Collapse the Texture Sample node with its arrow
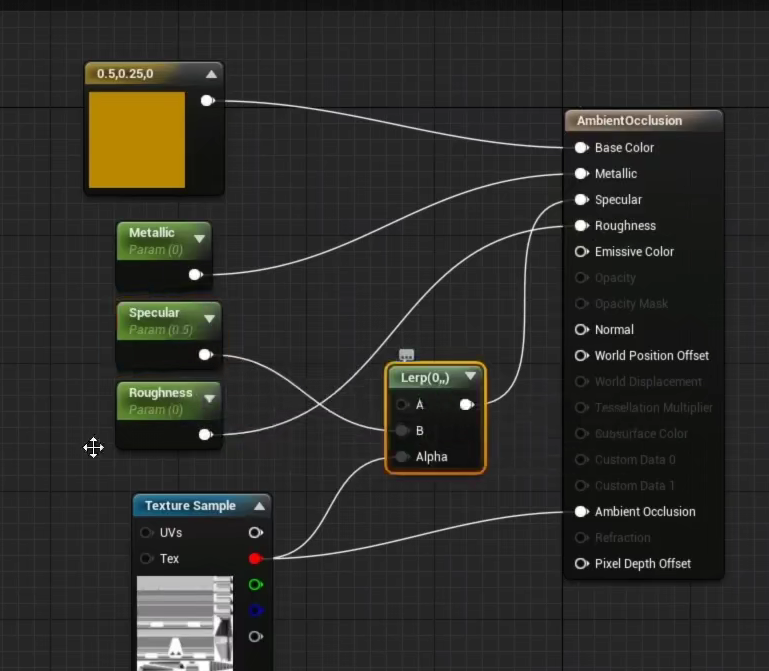This screenshot has width=769, height=671. 259,506
